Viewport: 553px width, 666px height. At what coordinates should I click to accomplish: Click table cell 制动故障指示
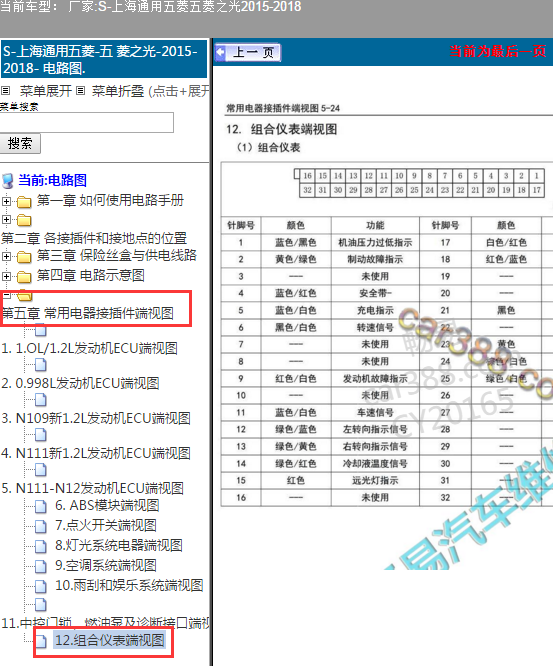pos(375,260)
